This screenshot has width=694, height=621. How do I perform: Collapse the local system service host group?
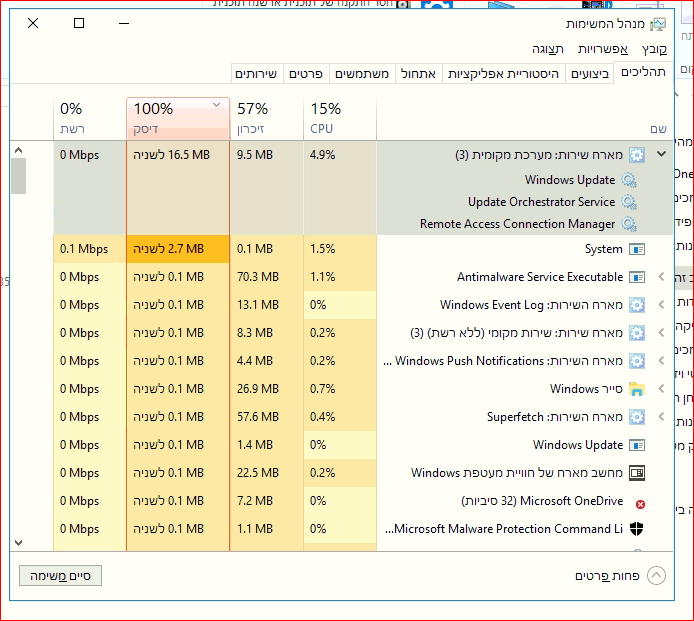point(661,154)
